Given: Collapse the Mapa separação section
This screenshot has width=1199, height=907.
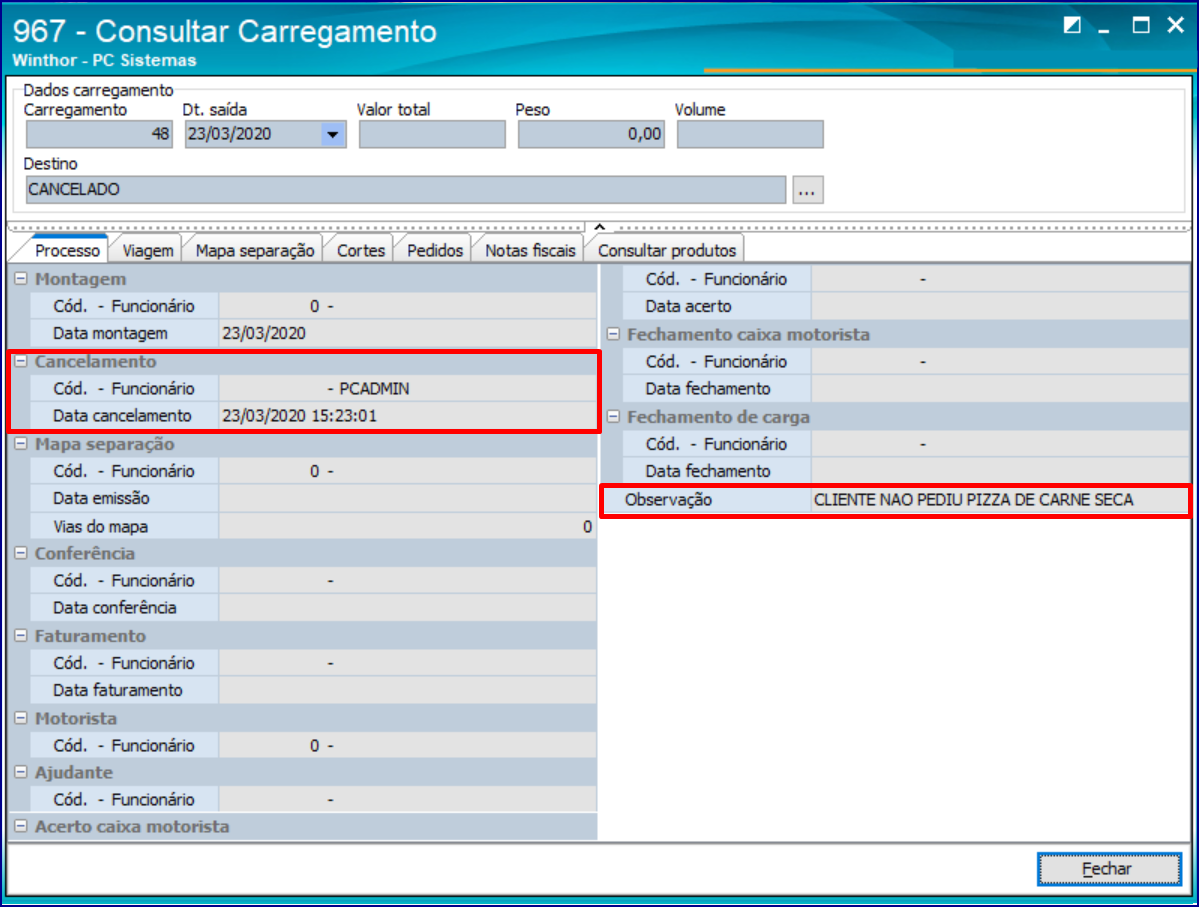Looking at the screenshot, I should 21,444.
